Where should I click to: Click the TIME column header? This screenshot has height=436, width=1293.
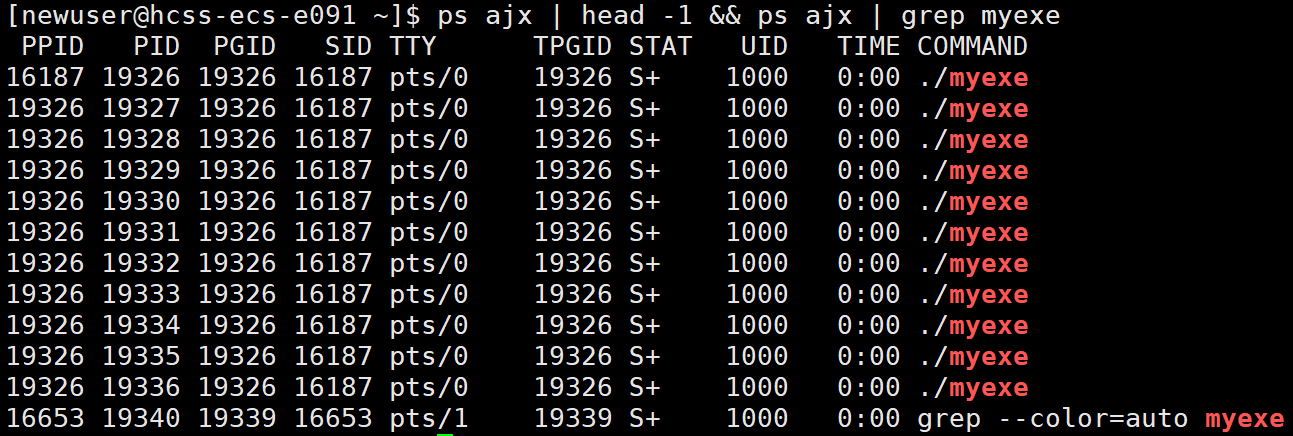(869, 46)
